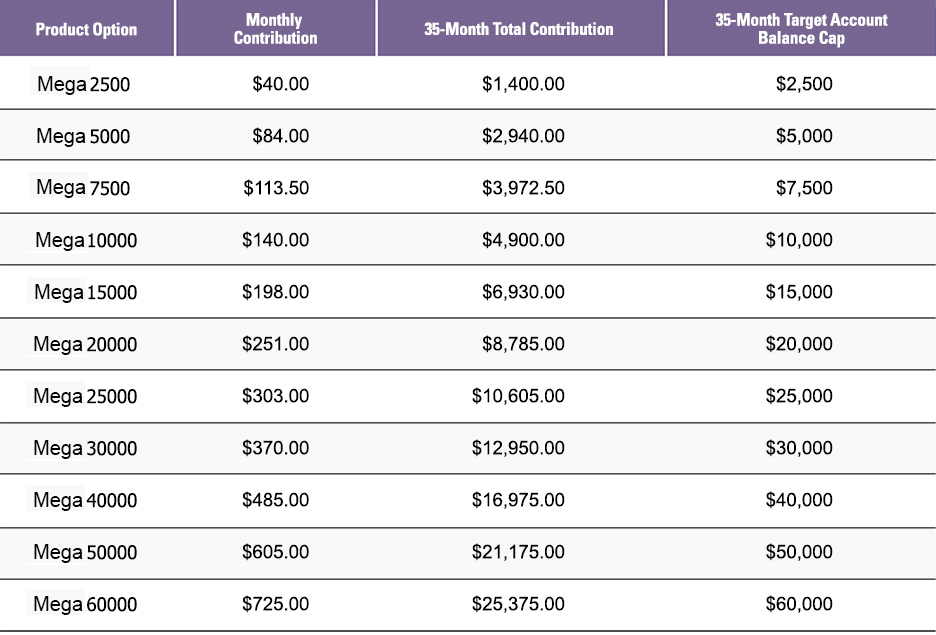936x635 pixels.
Task: Click the Mega 40000 row label
Action: tap(85, 500)
